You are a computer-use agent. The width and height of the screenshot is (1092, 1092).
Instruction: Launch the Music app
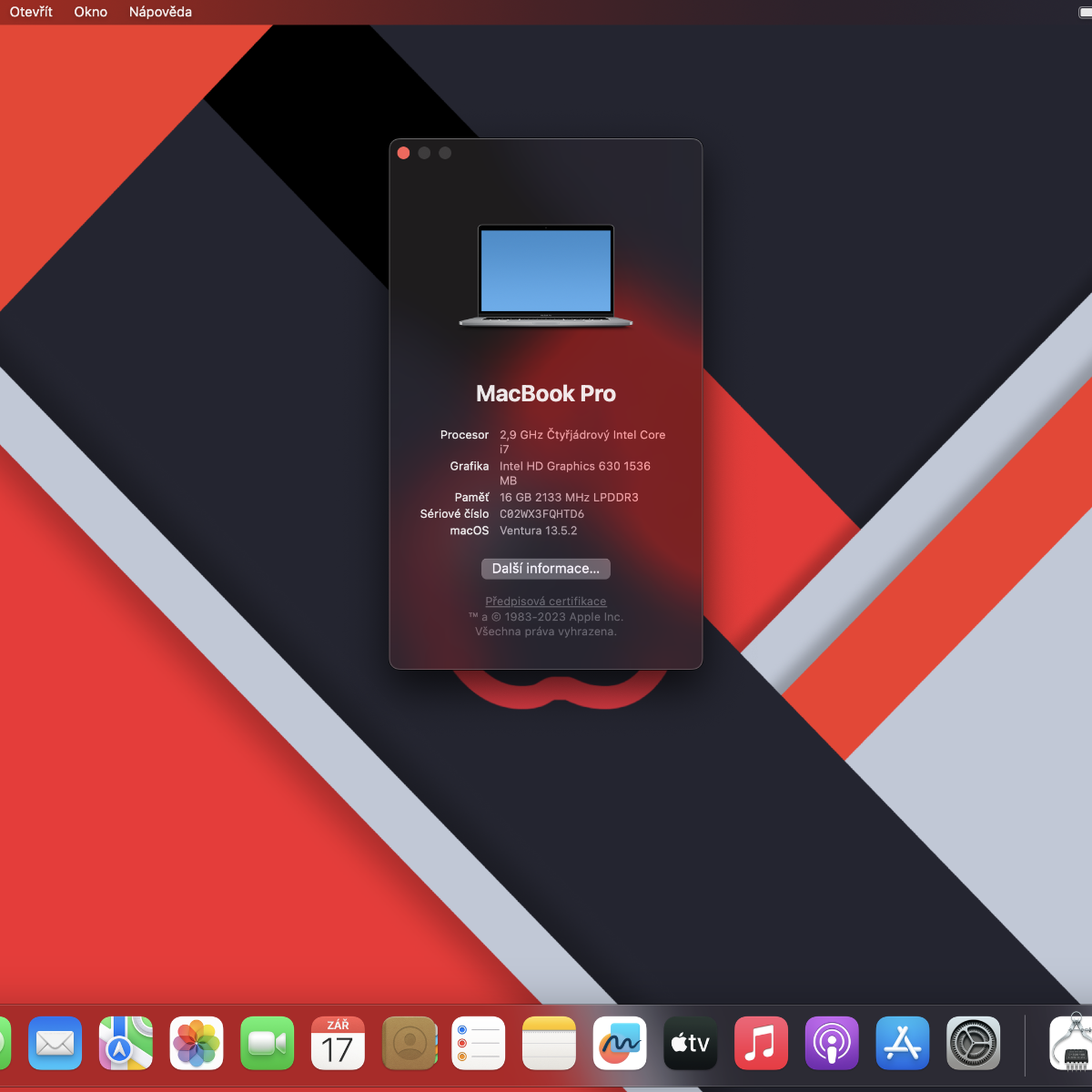tap(761, 1043)
